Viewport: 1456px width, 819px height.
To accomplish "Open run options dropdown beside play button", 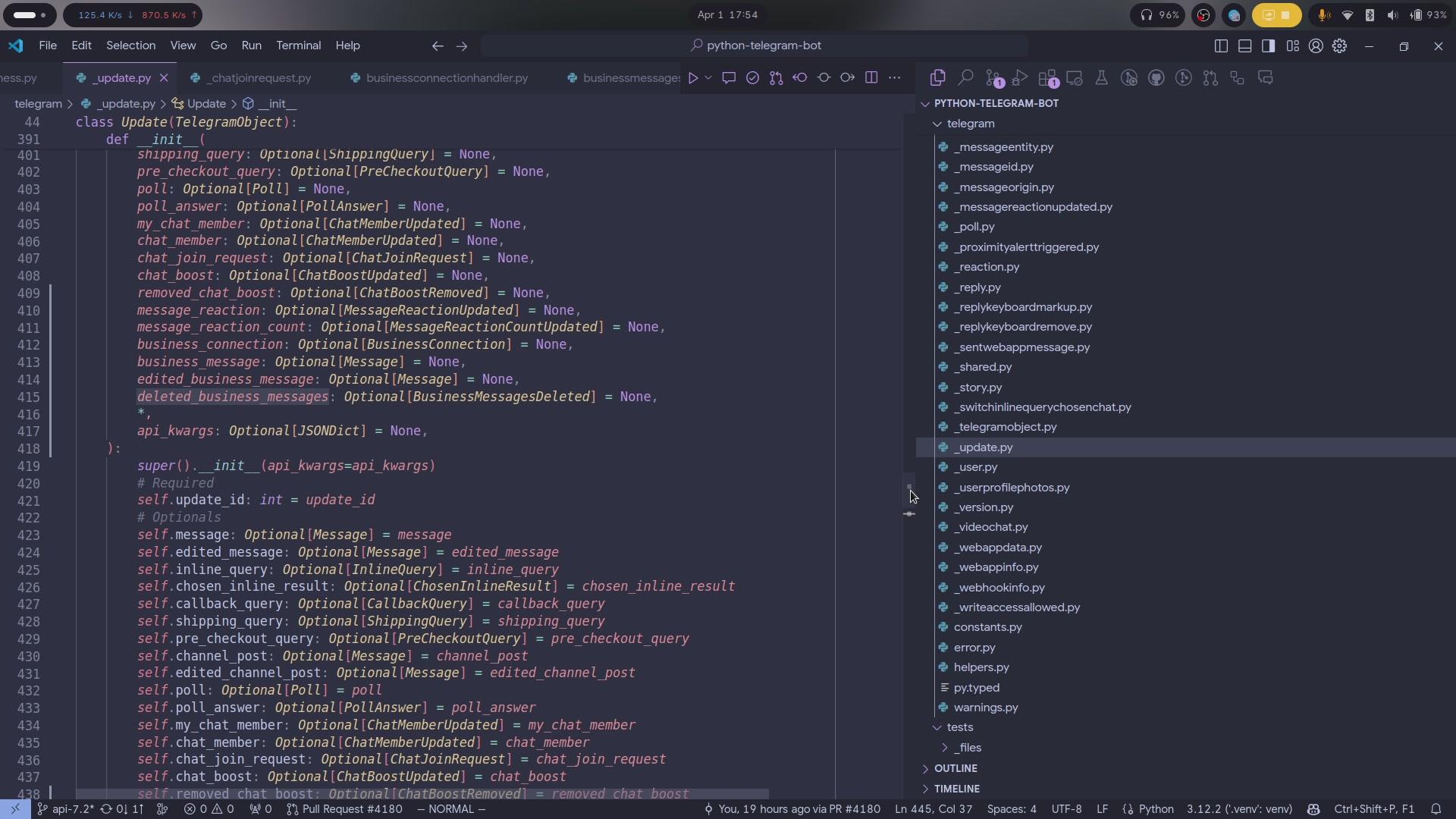I will pos(708,77).
